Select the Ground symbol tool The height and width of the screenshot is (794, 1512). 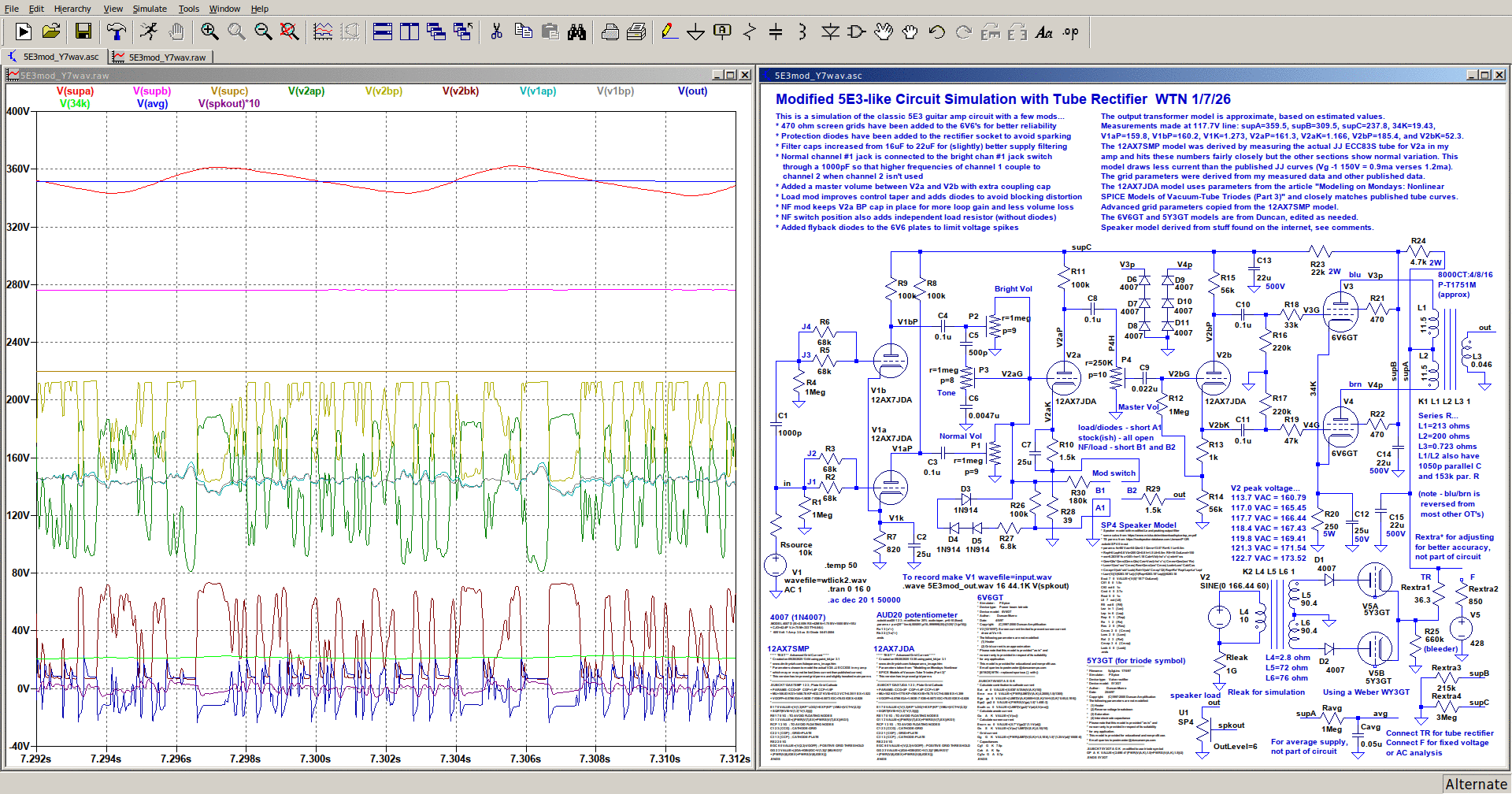(695, 32)
